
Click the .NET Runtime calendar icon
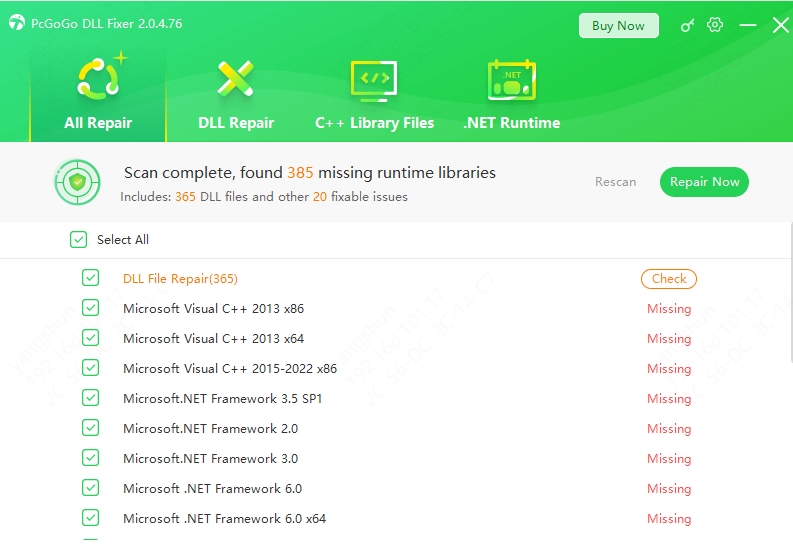point(511,79)
